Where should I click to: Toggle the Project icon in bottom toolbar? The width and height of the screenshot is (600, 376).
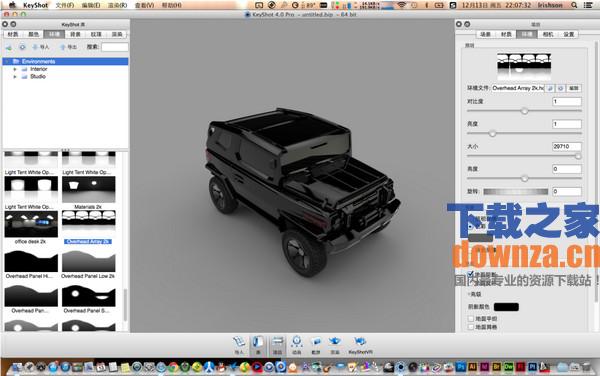pos(277,345)
